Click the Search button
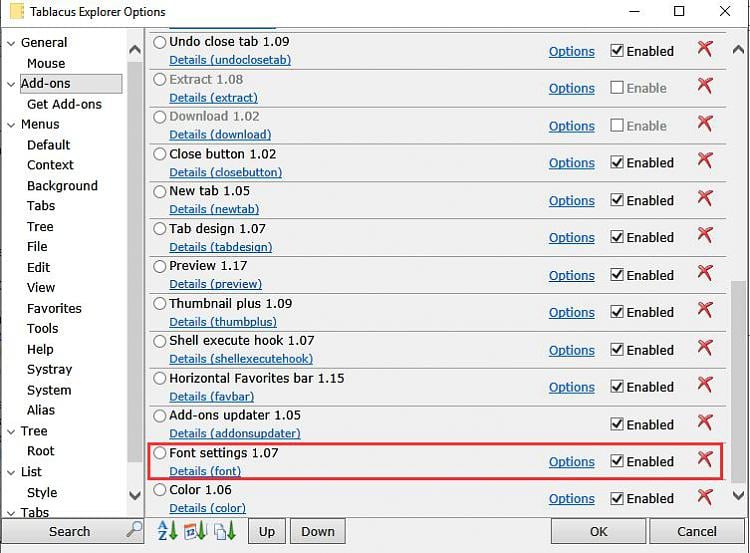750x553 pixels. click(72, 531)
